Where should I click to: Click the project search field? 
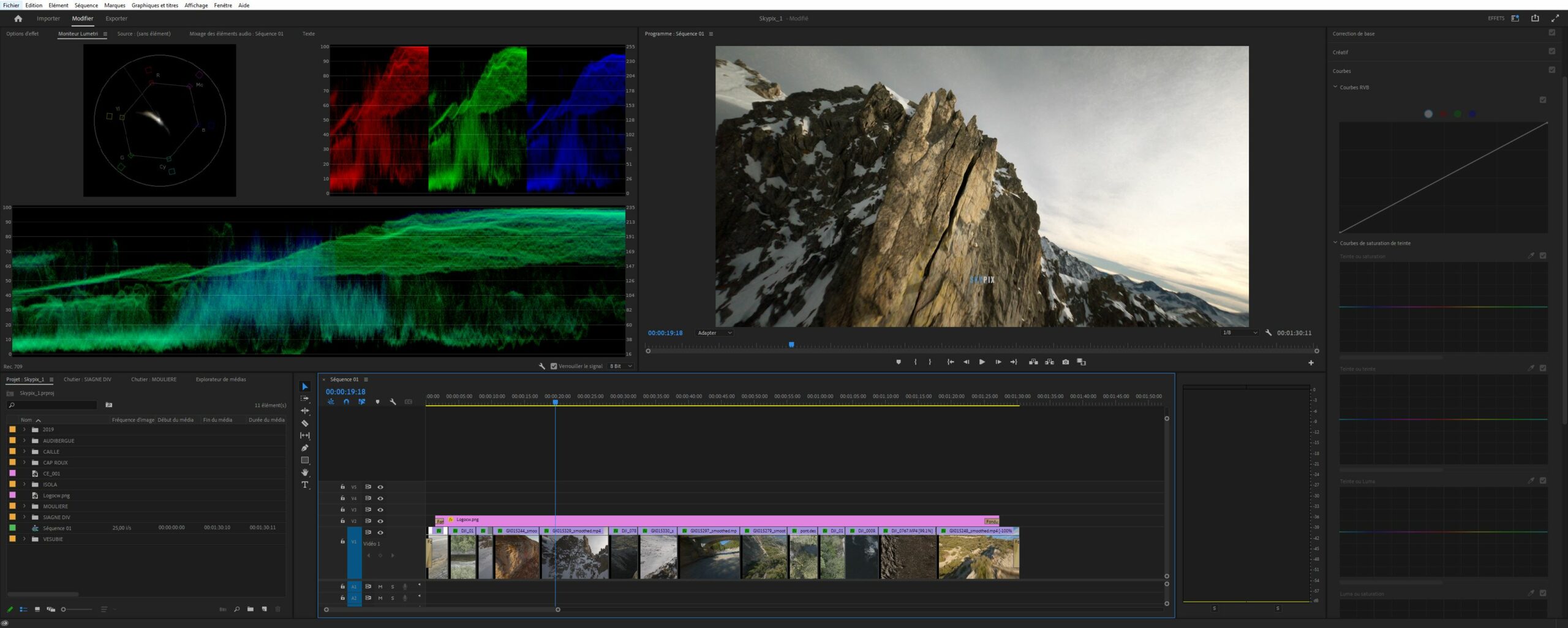[x=52, y=405]
